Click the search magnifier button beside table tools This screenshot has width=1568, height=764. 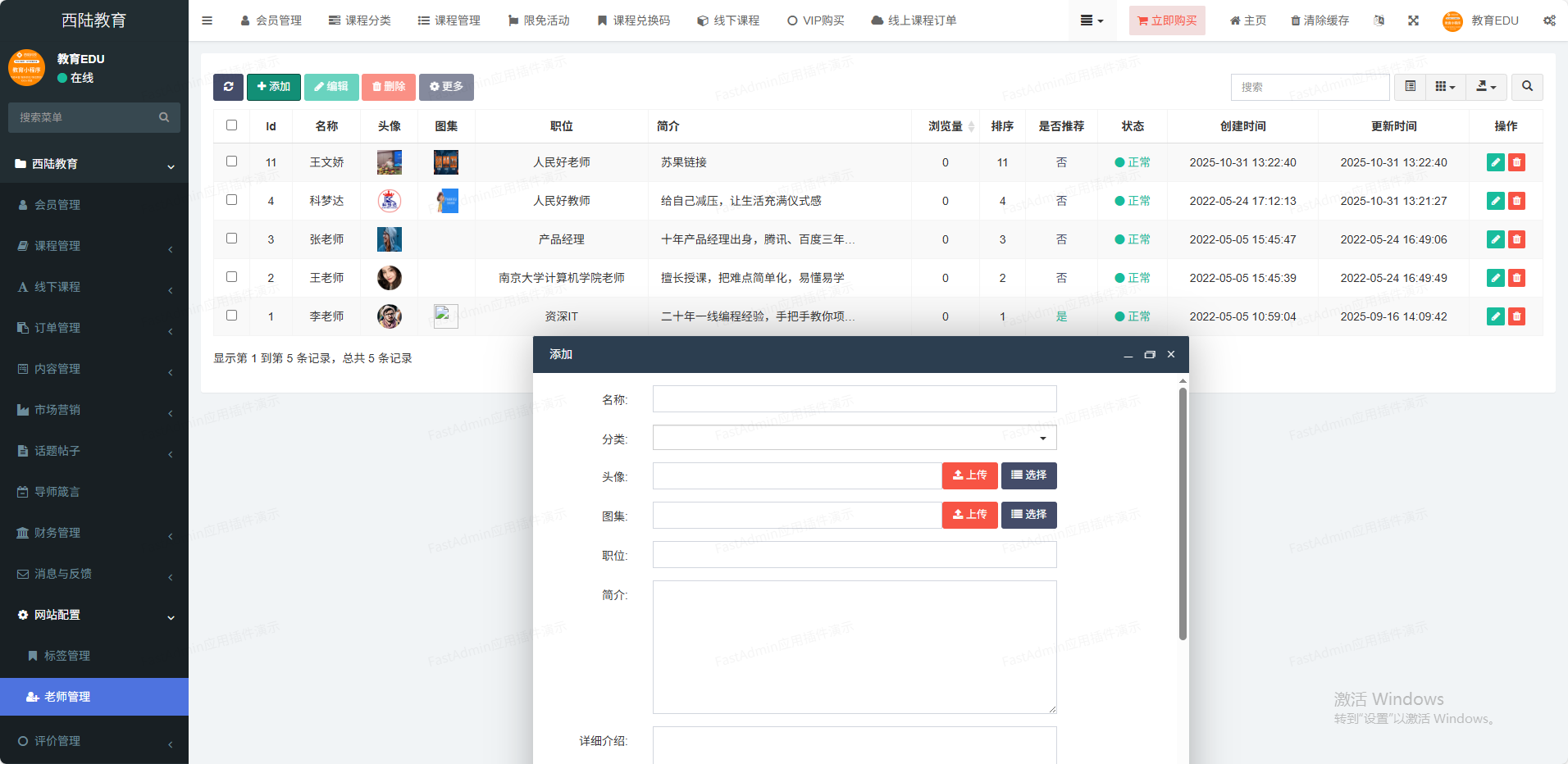(x=1526, y=87)
